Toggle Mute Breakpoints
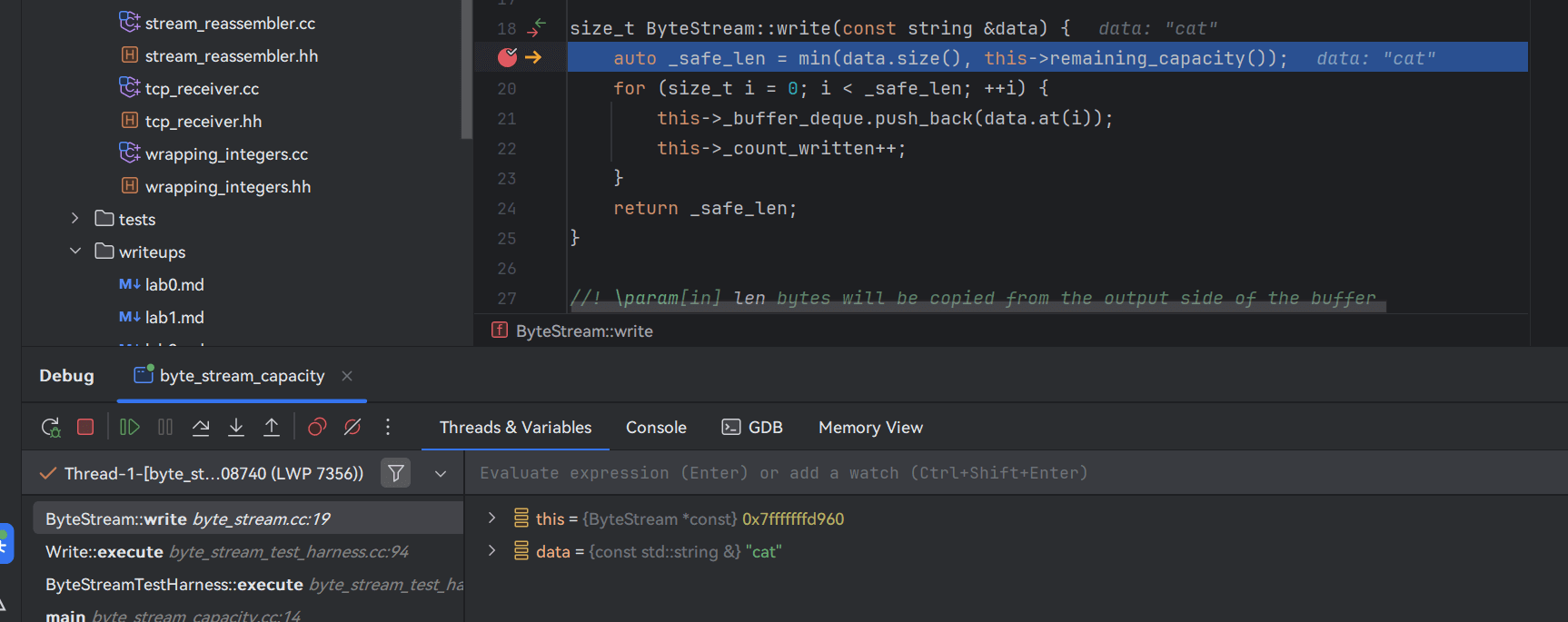Image resolution: width=1568 pixels, height=622 pixels. click(352, 427)
